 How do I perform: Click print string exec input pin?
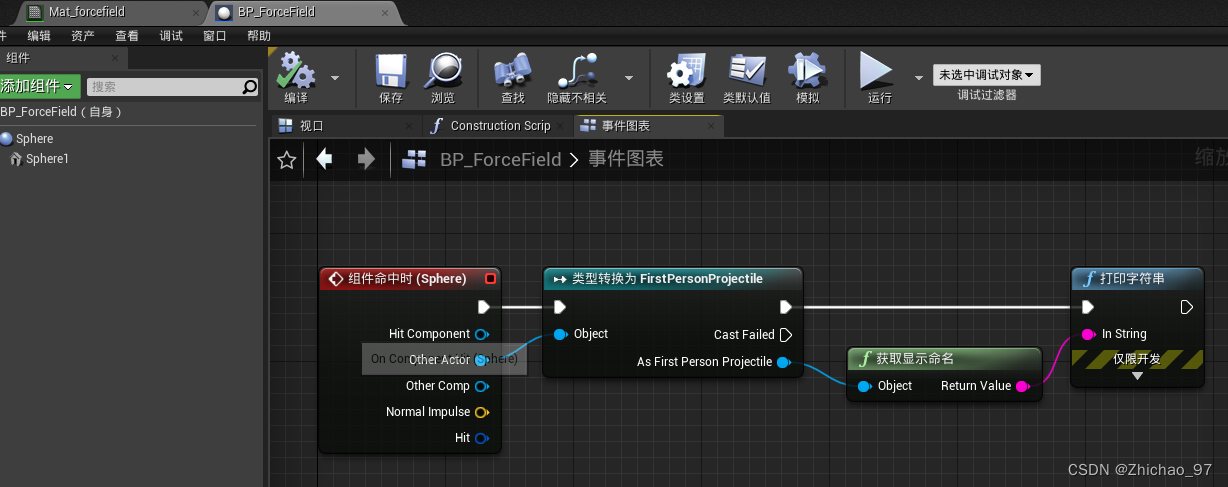click(x=1088, y=307)
